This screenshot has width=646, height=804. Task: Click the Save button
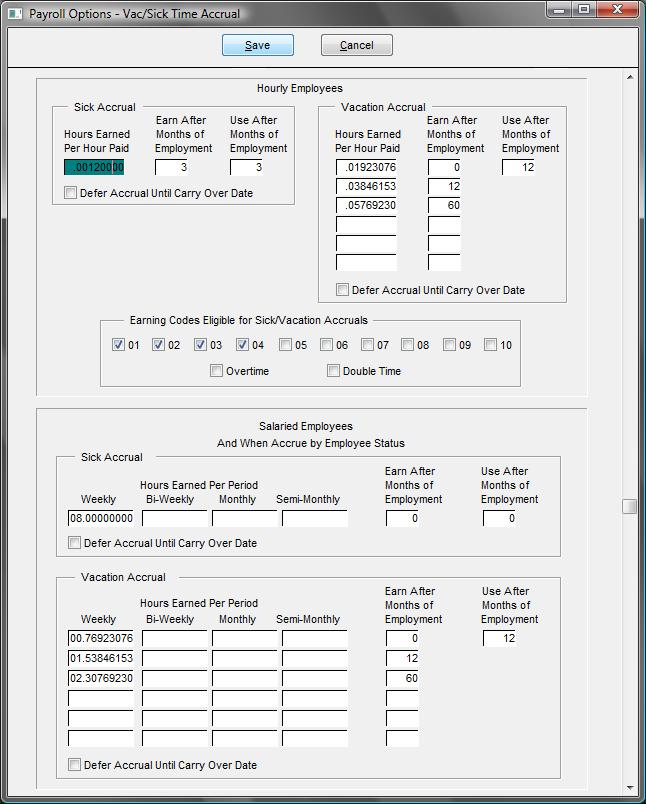tap(258, 45)
